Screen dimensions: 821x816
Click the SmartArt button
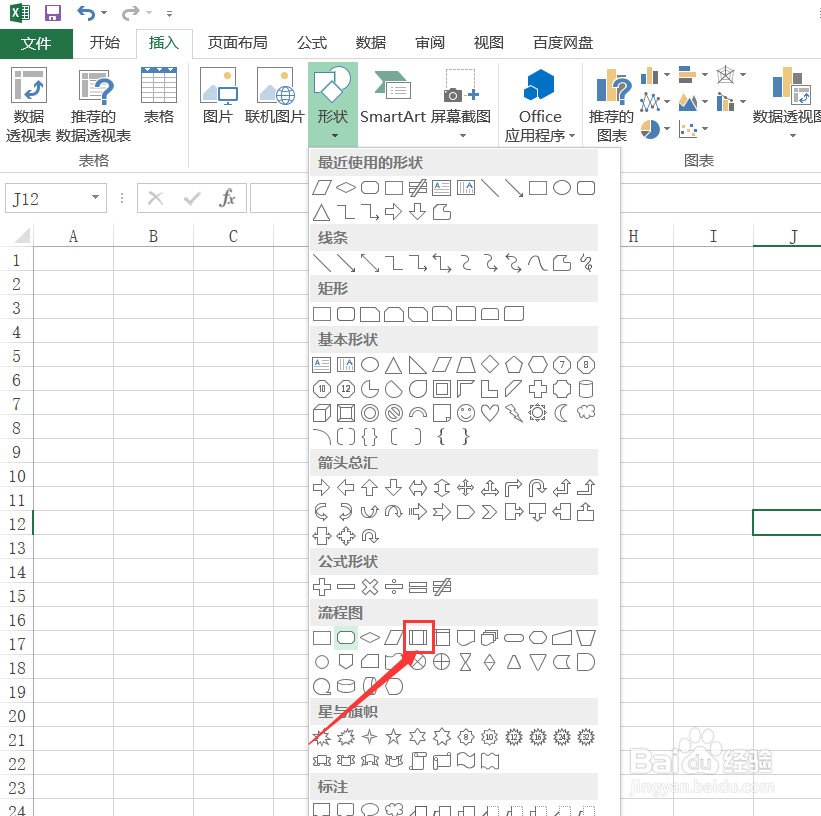393,96
